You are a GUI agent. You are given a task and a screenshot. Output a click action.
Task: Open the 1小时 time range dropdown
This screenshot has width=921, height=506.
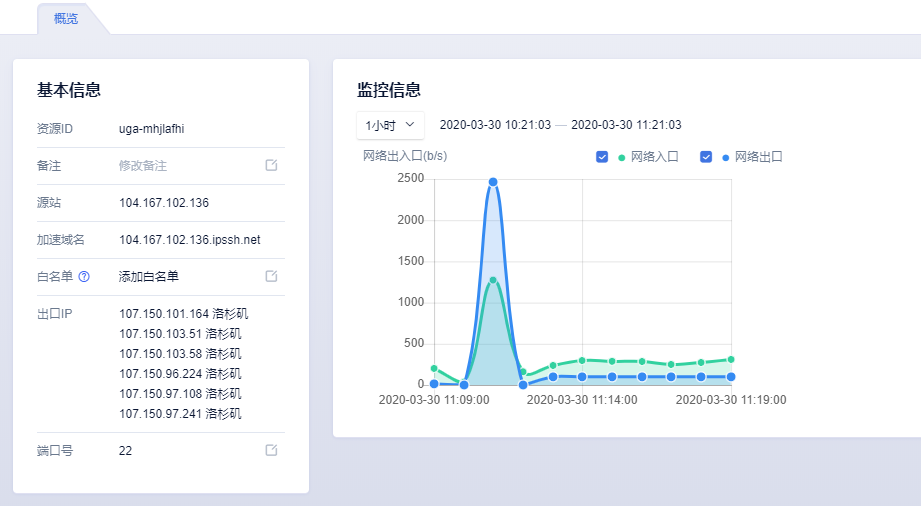[x=390, y=125]
